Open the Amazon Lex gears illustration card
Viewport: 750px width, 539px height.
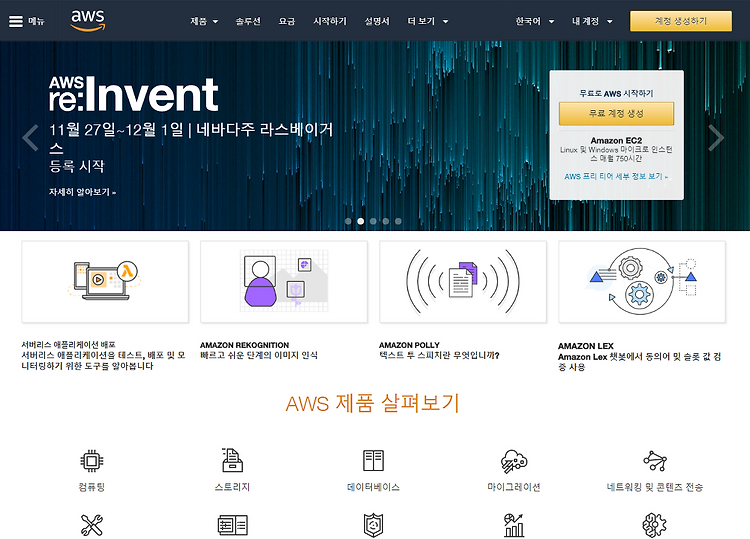pyautogui.click(x=642, y=282)
